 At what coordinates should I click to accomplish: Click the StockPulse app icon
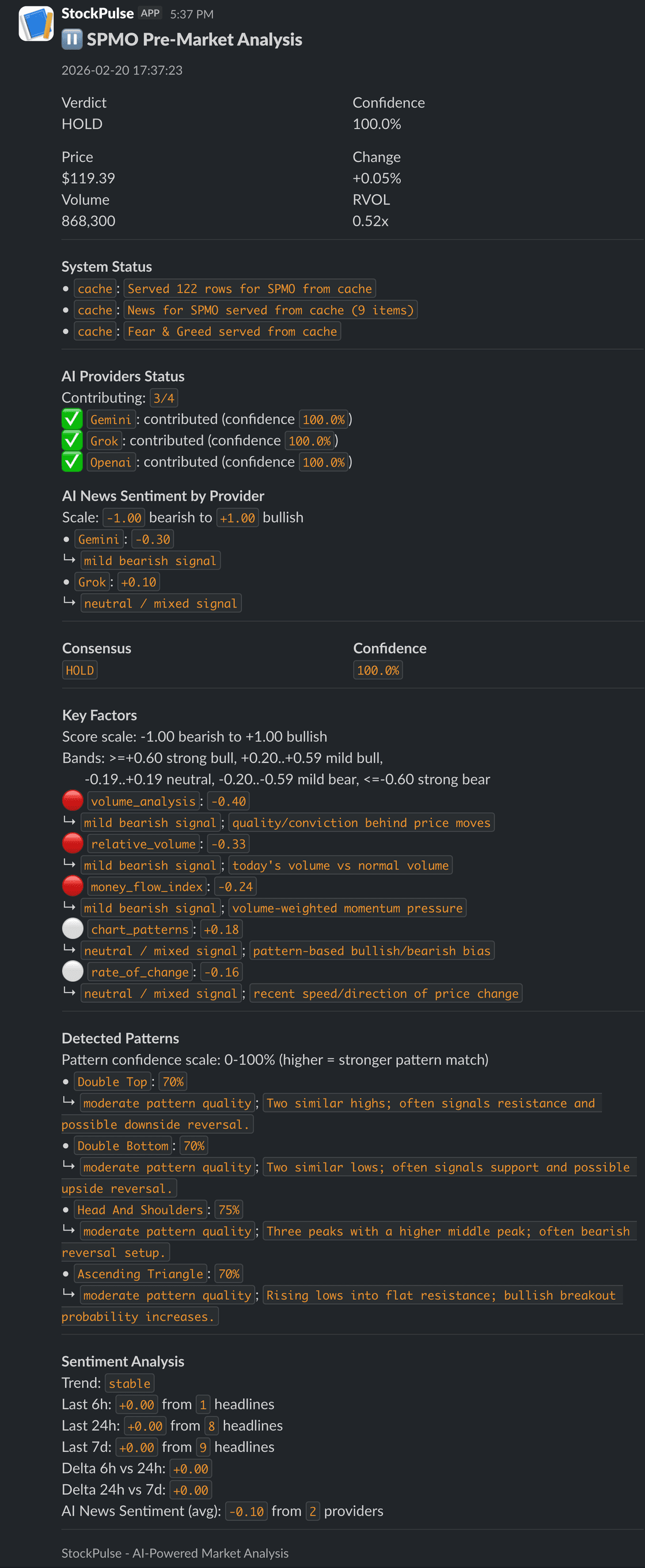coord(35,24)
